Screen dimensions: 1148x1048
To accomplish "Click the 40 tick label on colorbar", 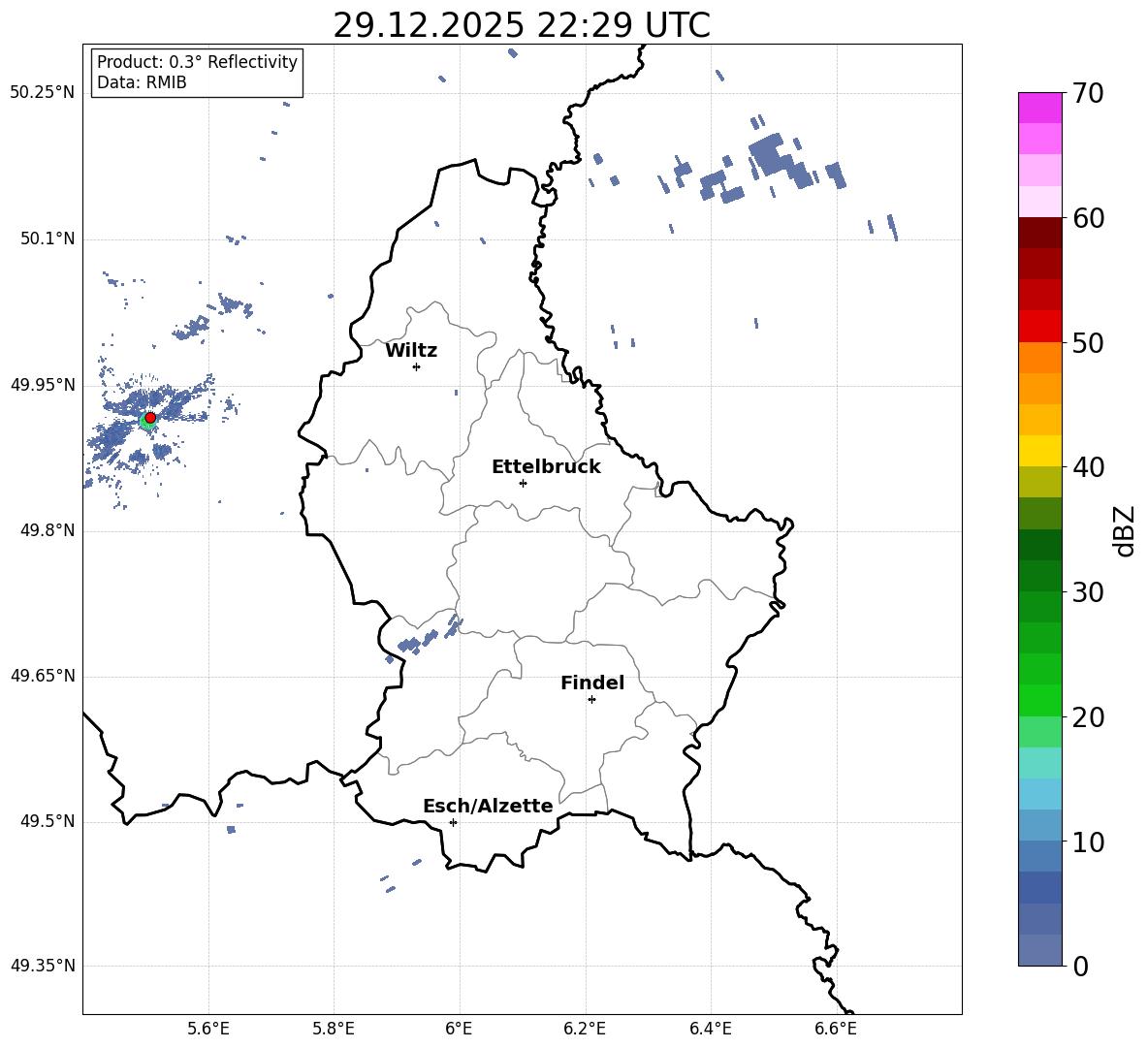I will coord(1088,467).
